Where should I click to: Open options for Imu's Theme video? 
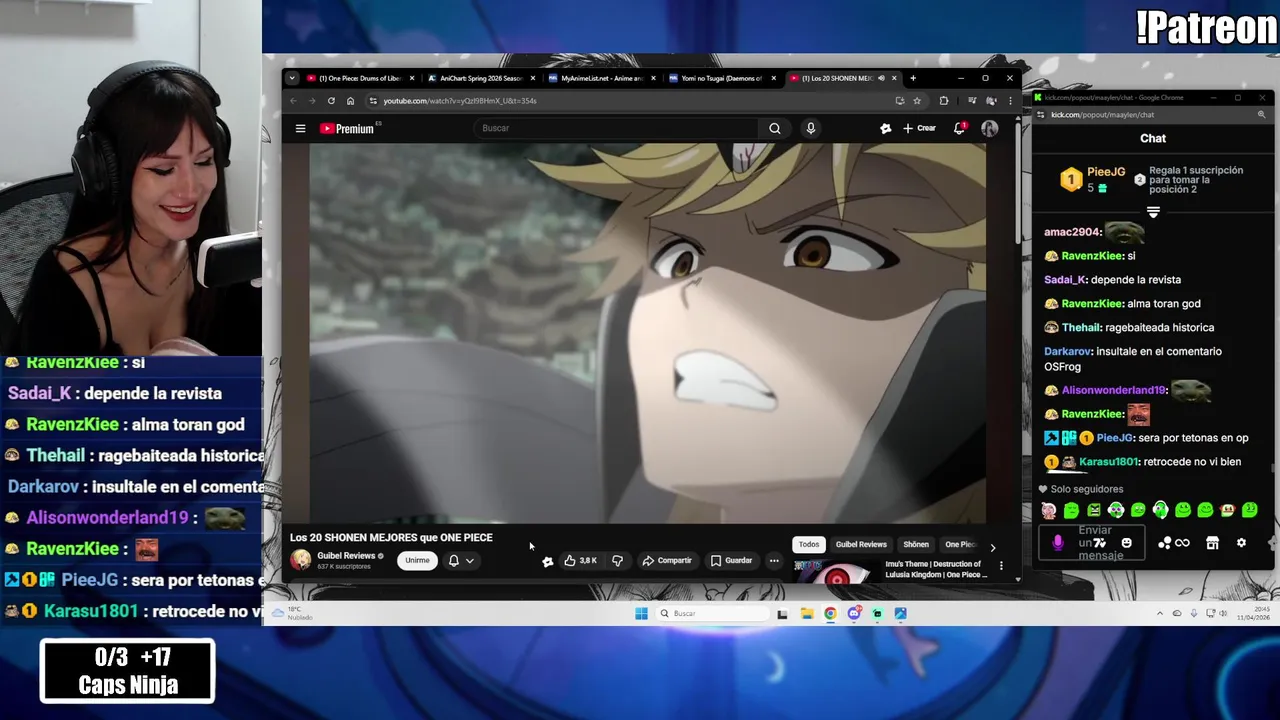point(1001,566)
